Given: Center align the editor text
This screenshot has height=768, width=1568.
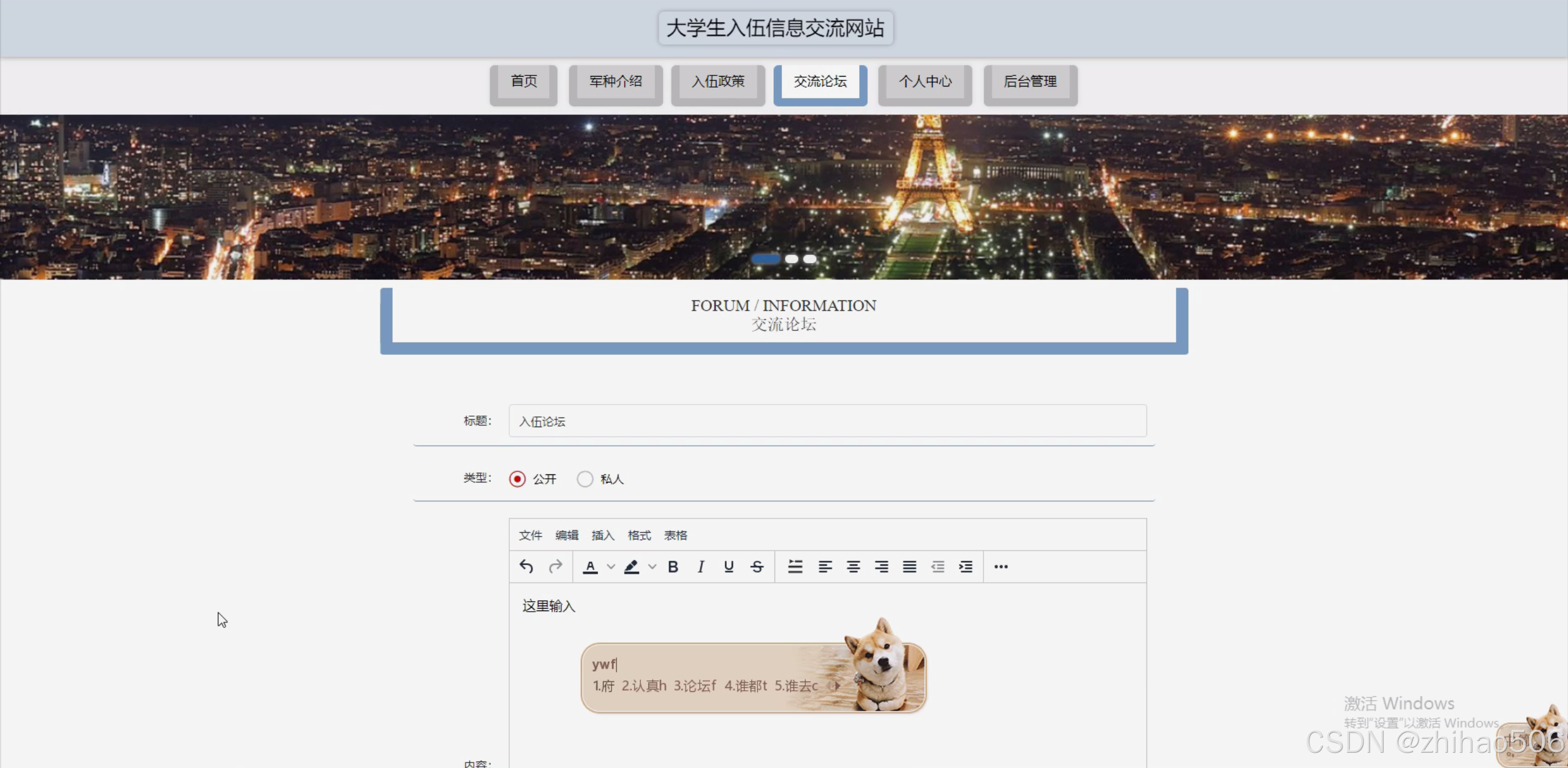Looking at the screenshot, I should [853, 566].
